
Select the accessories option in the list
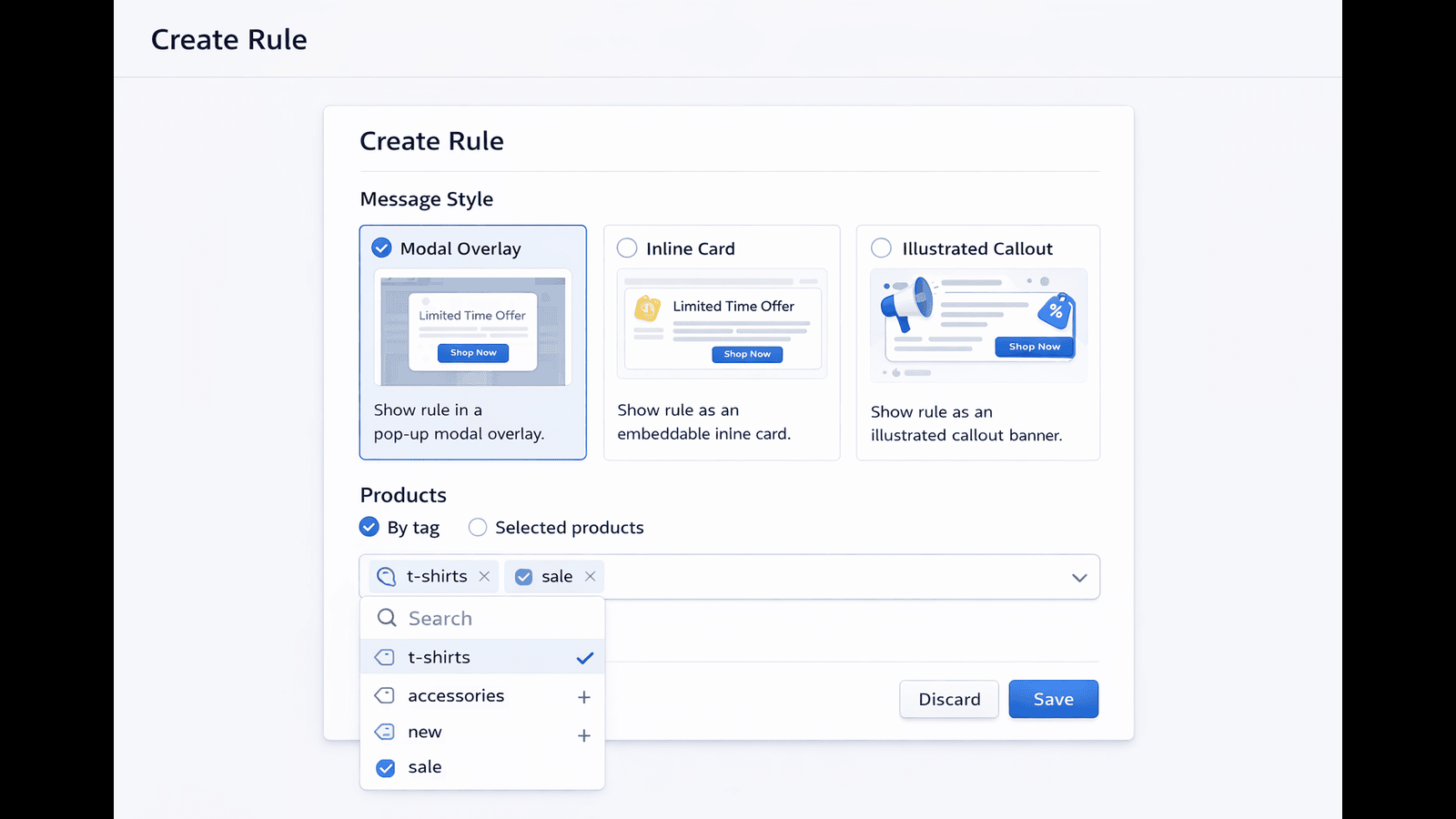[x=482, y=696]
